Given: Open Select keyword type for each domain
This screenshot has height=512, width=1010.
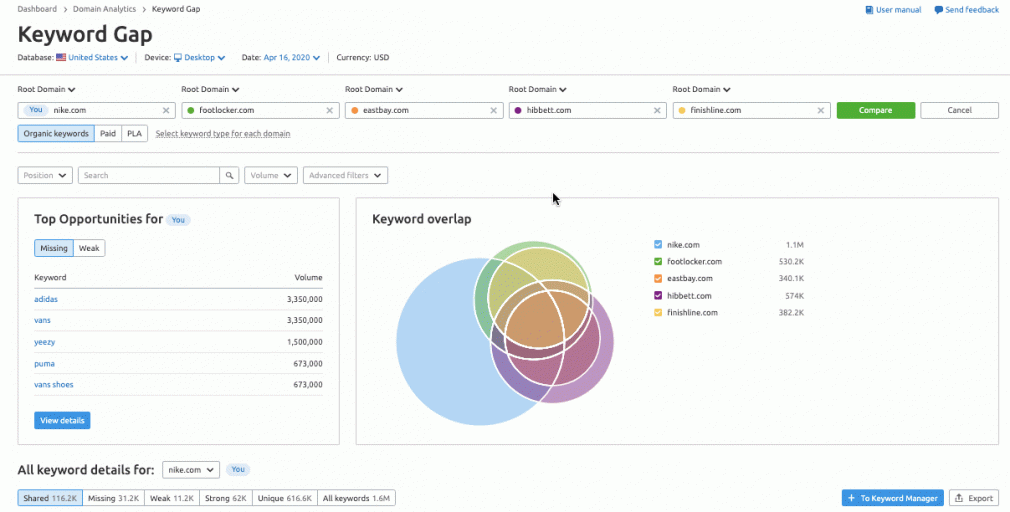Looking at the screenshot, I should click(223, 134).
